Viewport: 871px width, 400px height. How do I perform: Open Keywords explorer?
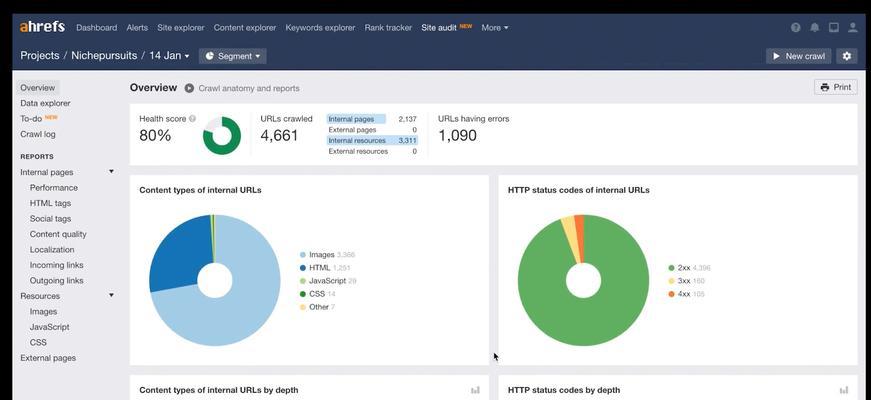[321, 27]
